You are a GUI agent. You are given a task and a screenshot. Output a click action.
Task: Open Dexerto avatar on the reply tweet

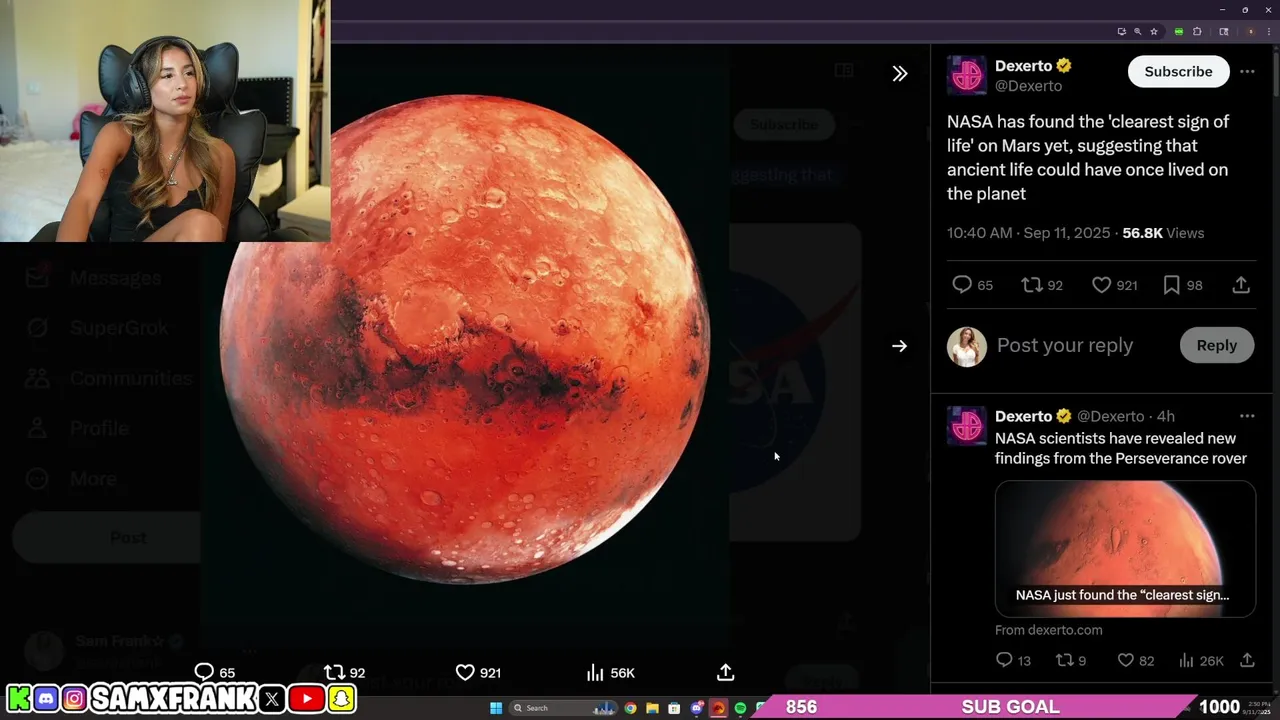pos(967,425)
